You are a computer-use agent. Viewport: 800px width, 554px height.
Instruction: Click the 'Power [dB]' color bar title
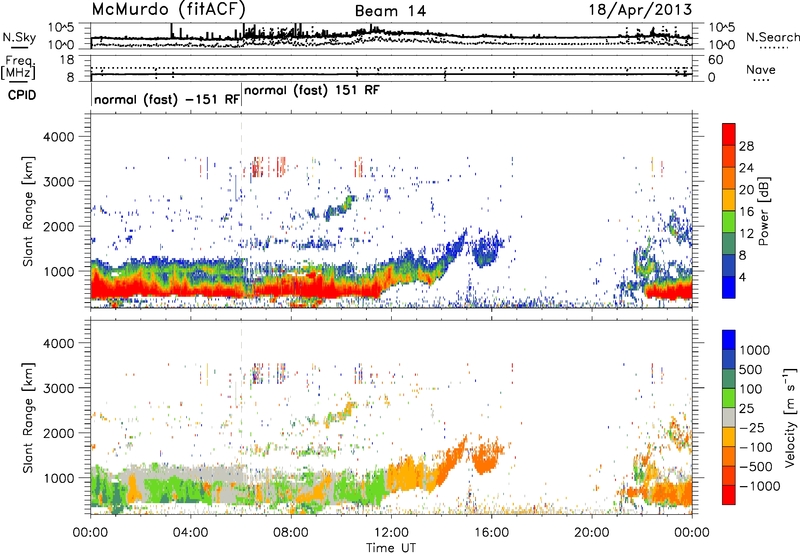point(763,211)
